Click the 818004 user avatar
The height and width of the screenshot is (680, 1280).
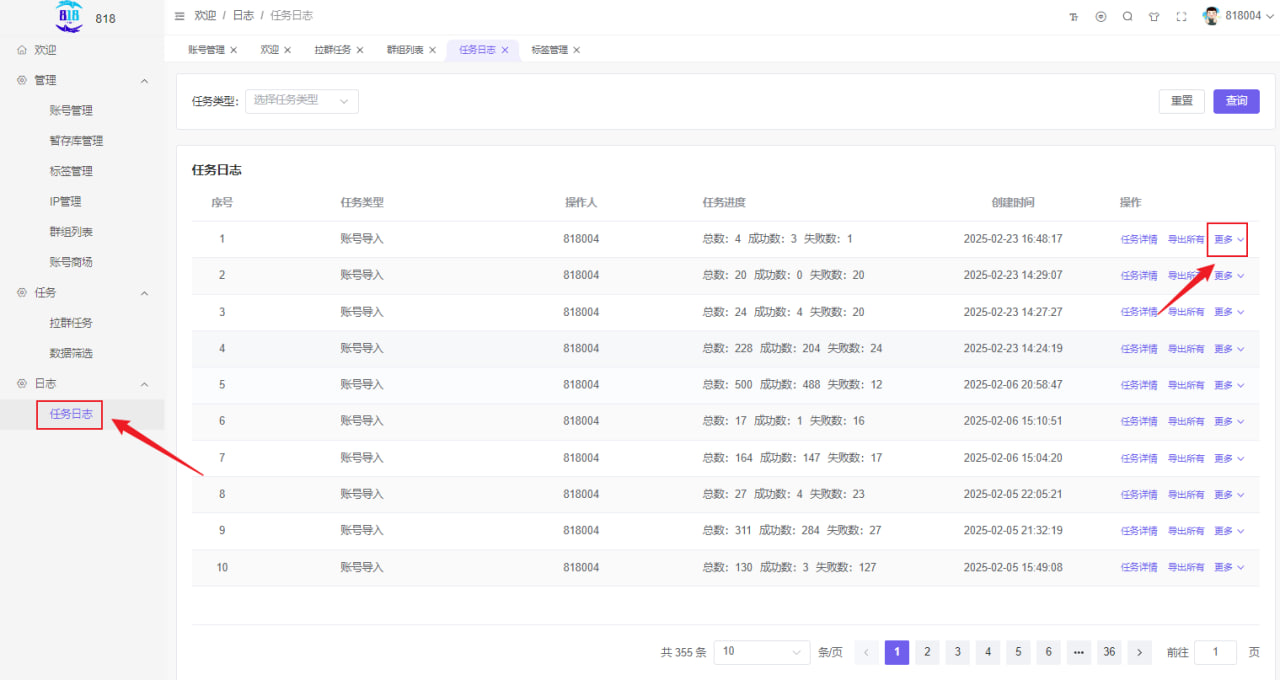[1211, 16]
